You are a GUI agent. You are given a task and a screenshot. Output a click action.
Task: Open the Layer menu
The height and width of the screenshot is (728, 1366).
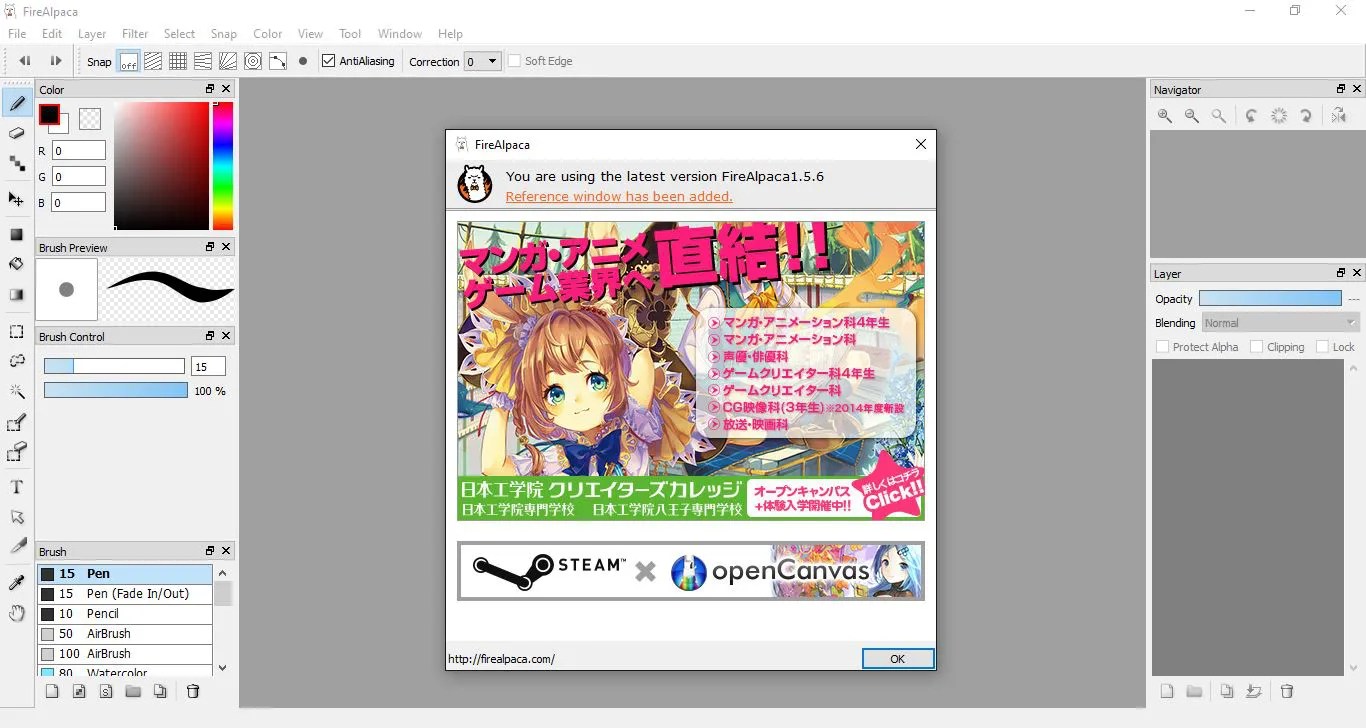point(92,34)
